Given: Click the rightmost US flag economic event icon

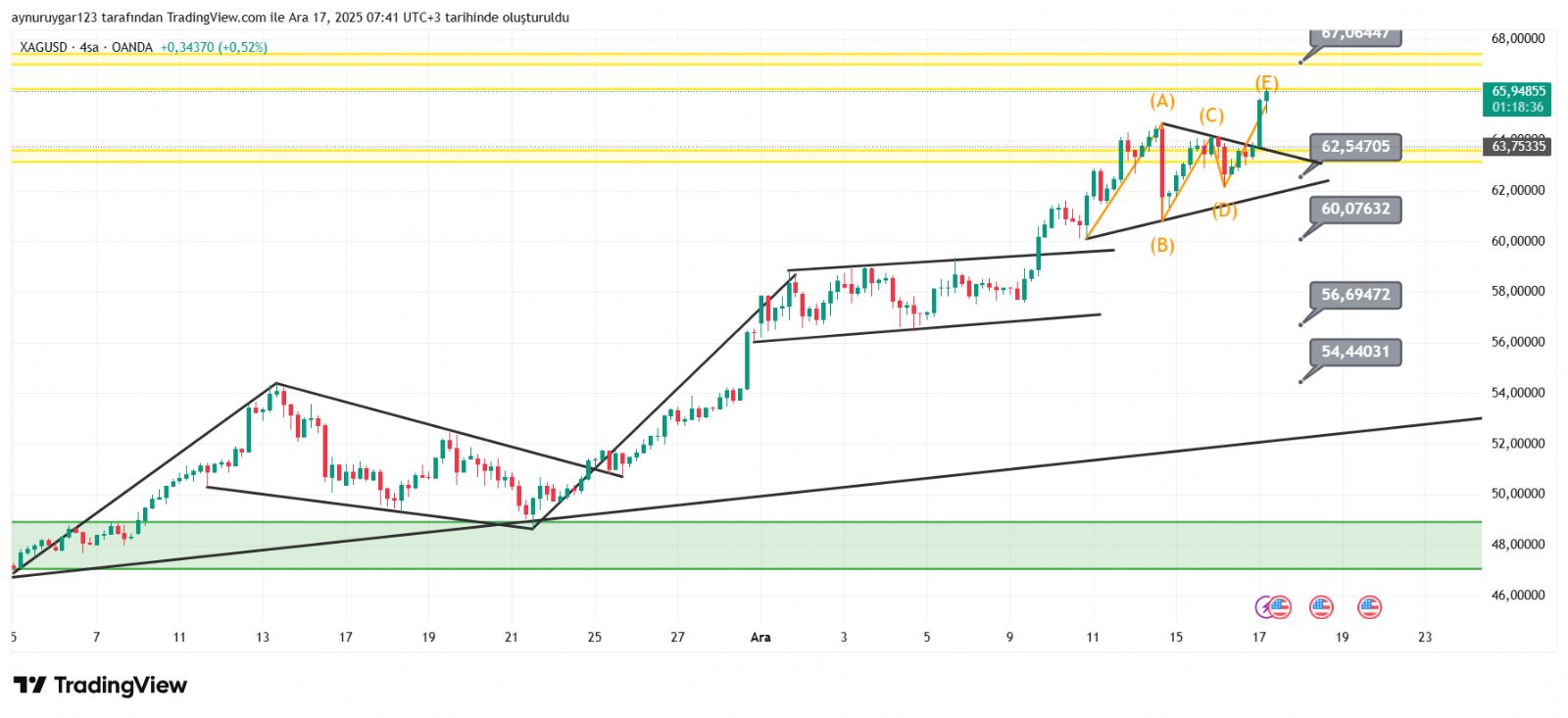Looking at the screenshot, I should (1369, 607).
